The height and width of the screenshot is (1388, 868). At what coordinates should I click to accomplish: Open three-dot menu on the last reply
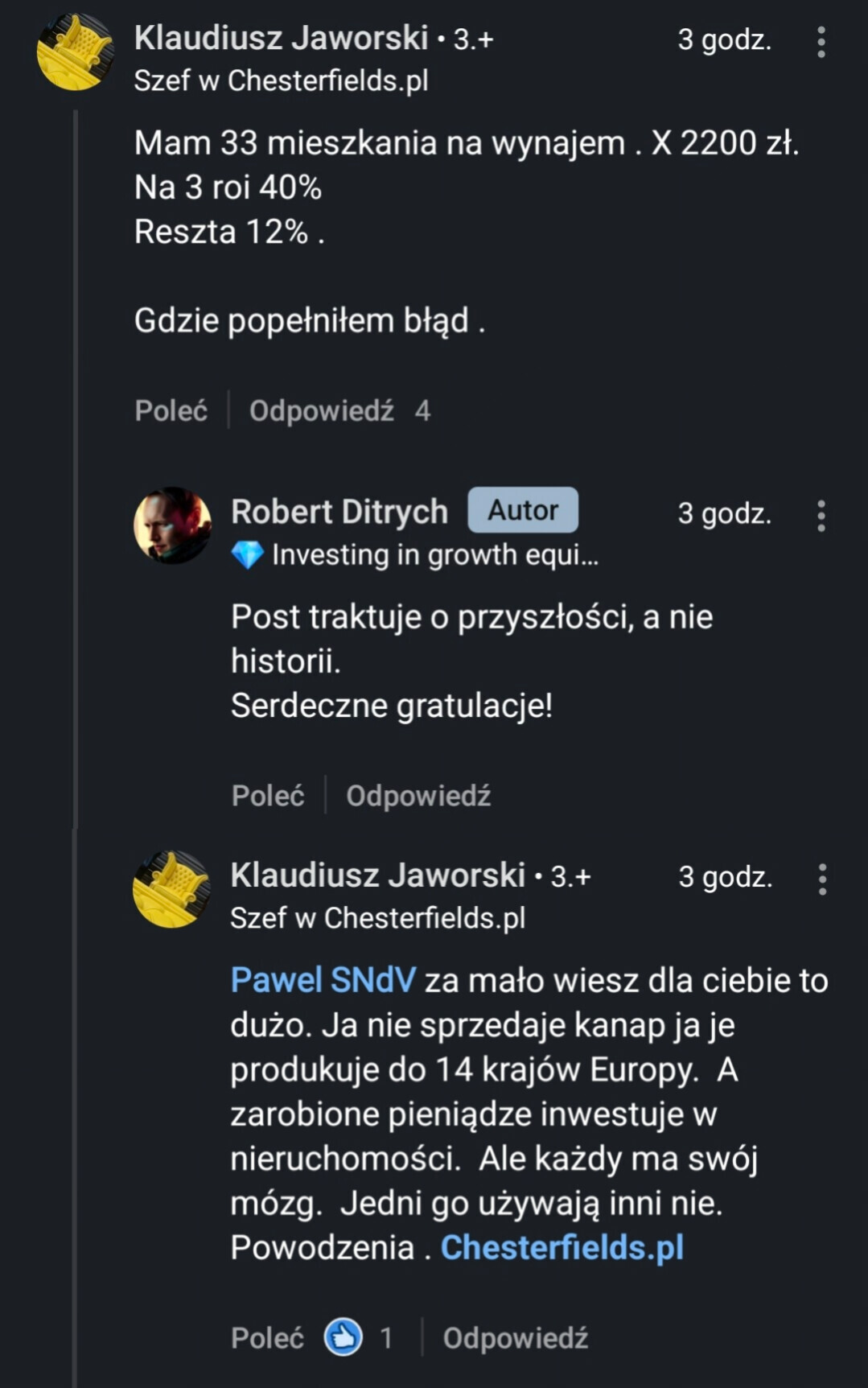pos(821,879)
